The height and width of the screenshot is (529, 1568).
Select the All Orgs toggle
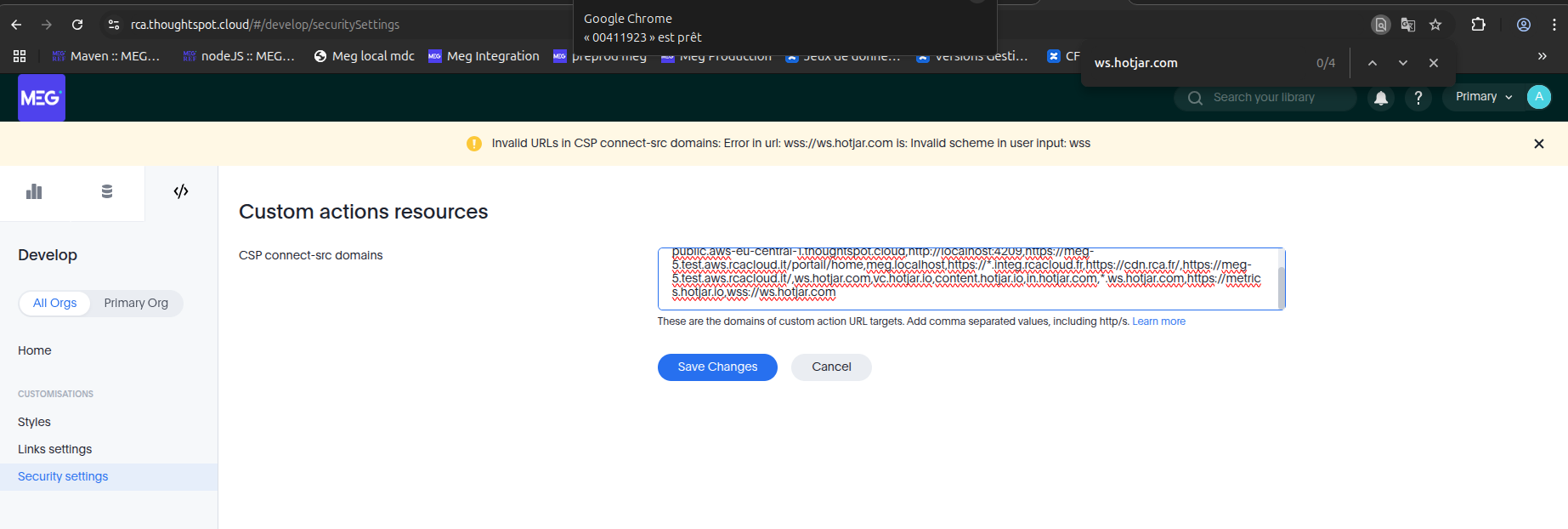click(54, 303)
